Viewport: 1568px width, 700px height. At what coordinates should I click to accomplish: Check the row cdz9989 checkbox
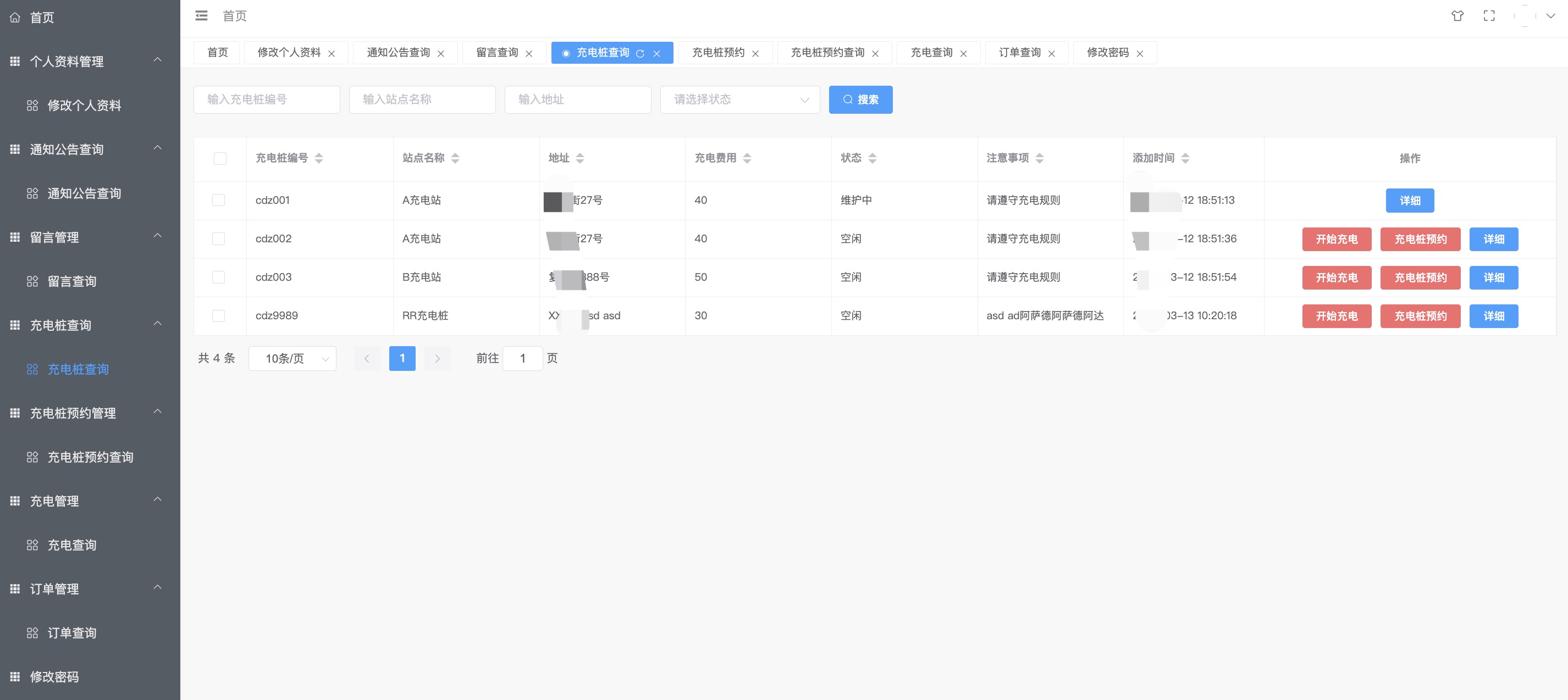(218, 315)
